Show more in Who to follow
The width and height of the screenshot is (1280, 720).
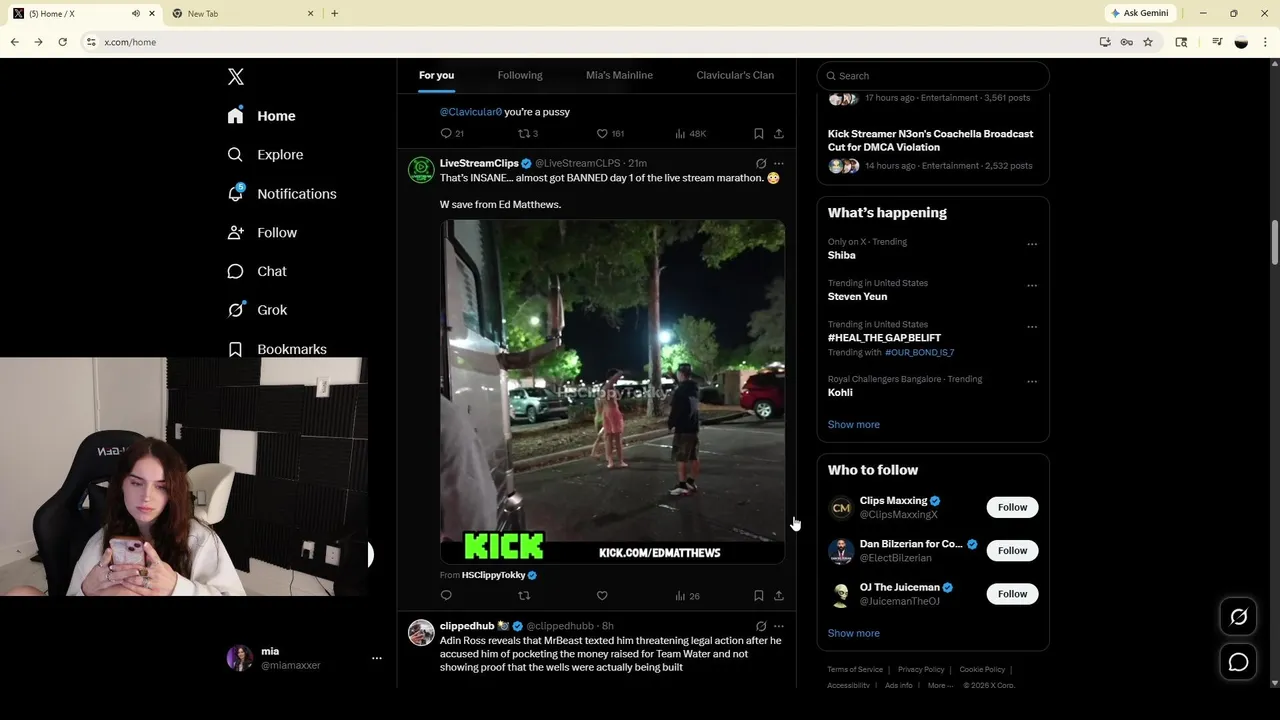pos(853,633)
